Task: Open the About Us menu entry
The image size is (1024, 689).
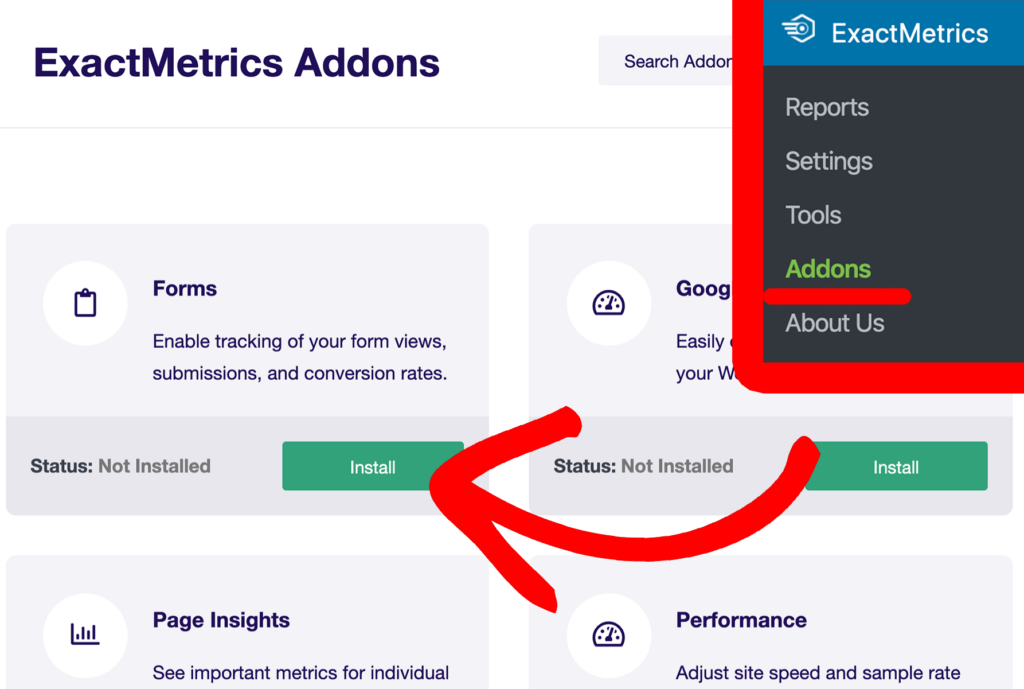Action: (x=834, y=323)
